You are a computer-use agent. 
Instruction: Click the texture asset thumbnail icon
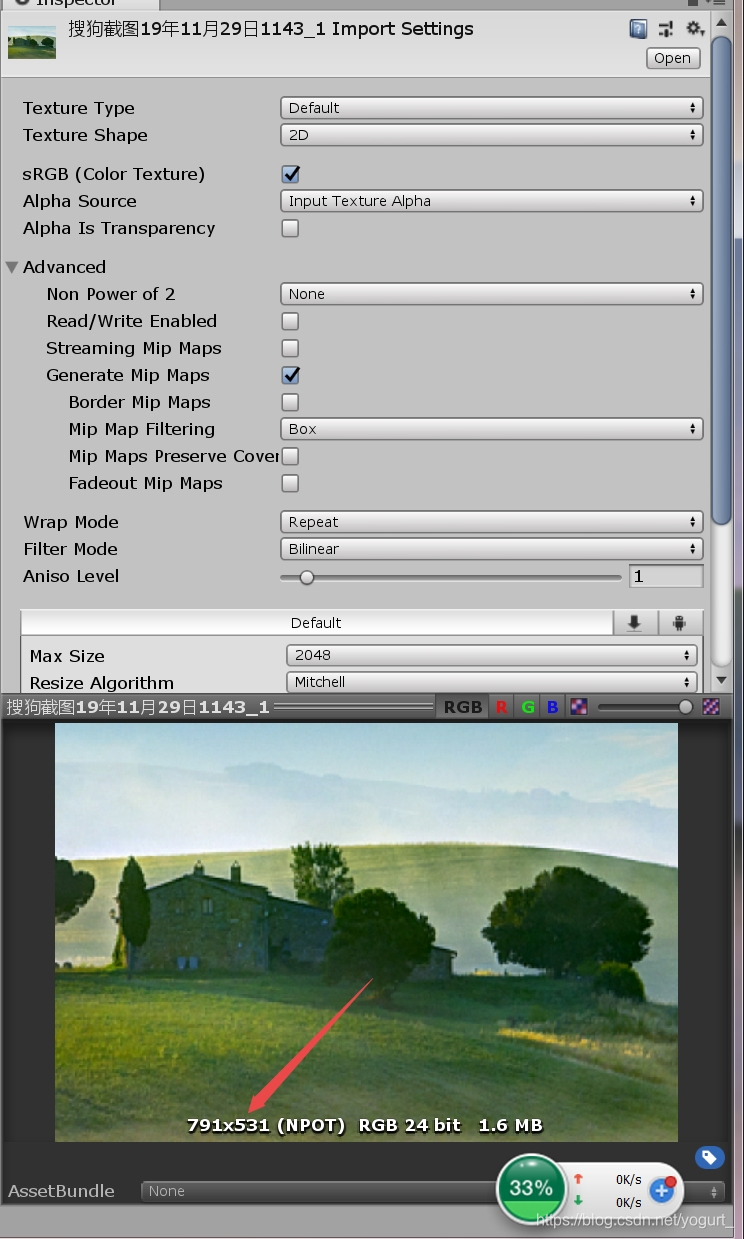click(32, 42)
